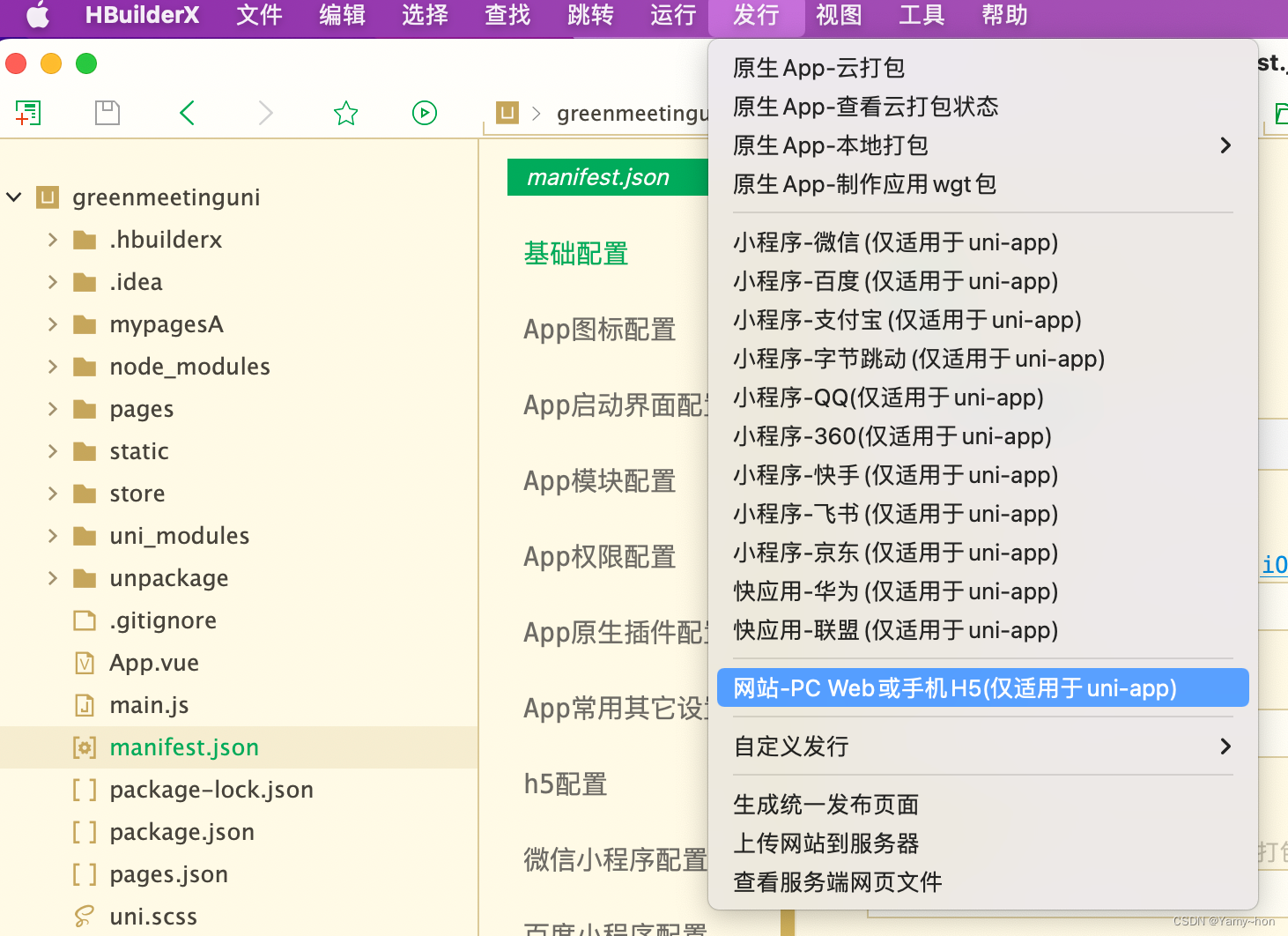Open the 原生App-本地打包 submenu arrow

(1225, 145)
